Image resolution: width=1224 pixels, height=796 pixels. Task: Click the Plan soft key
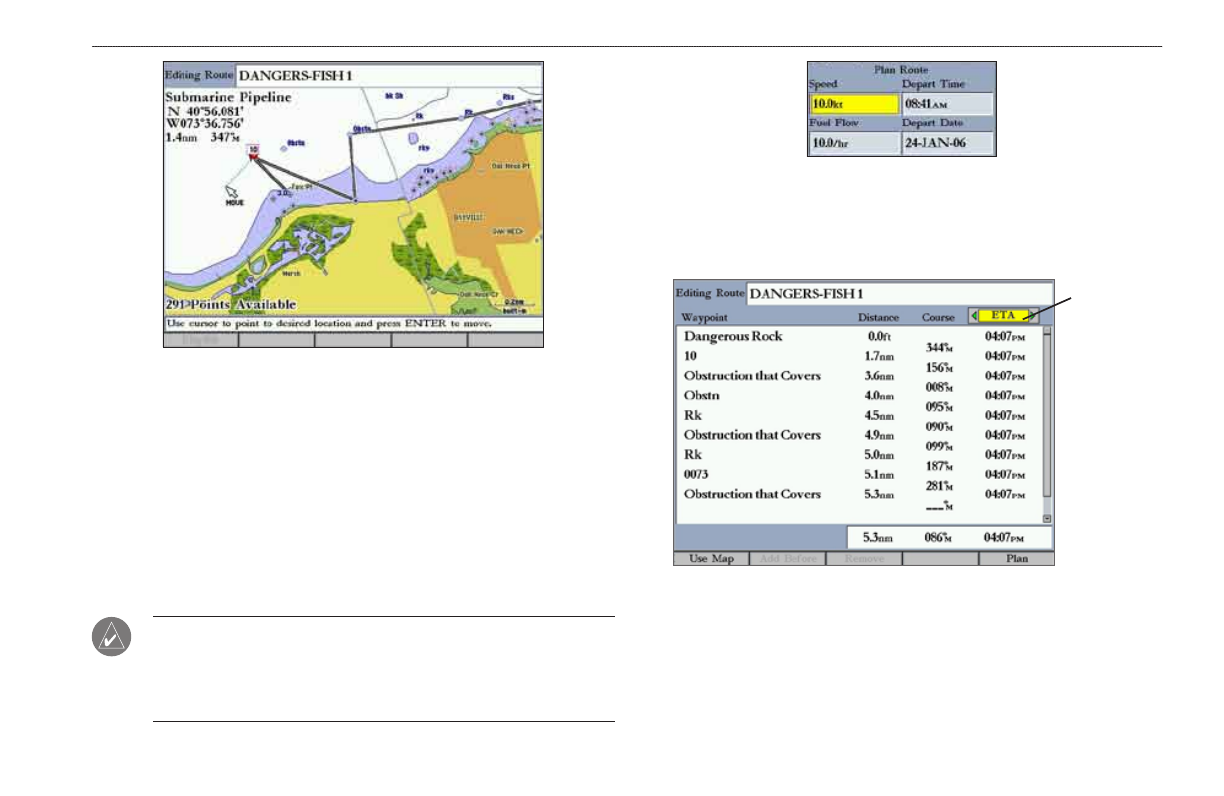click(1016, 558)
